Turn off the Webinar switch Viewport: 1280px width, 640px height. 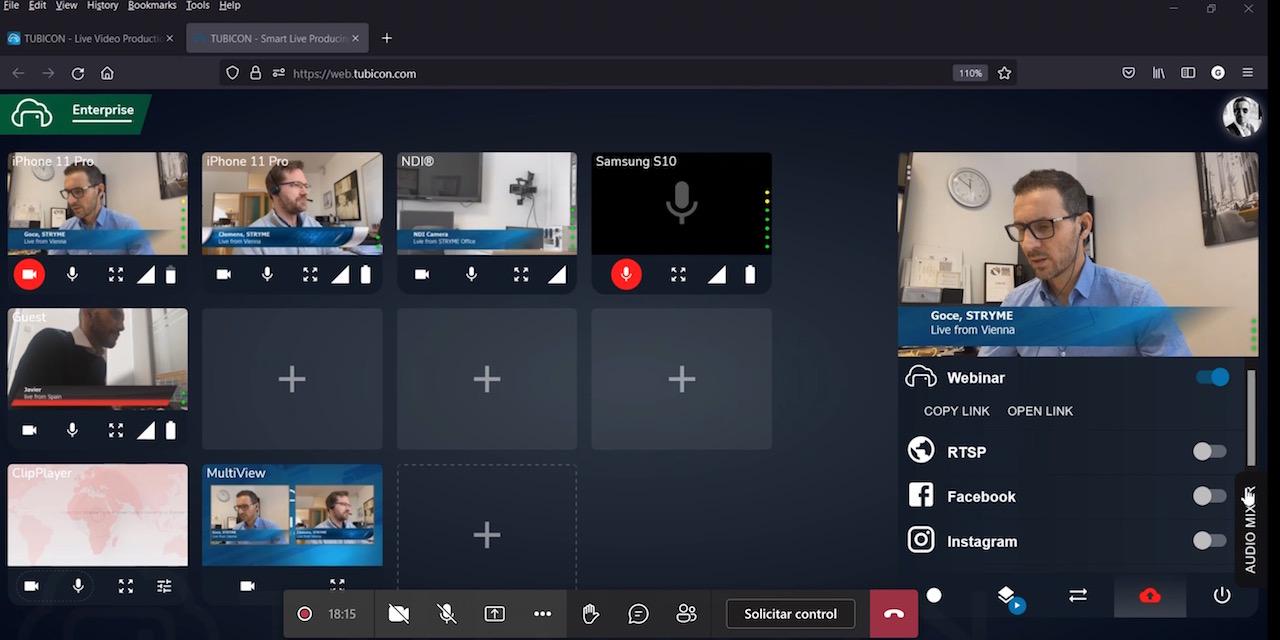tap(1212, 378)
